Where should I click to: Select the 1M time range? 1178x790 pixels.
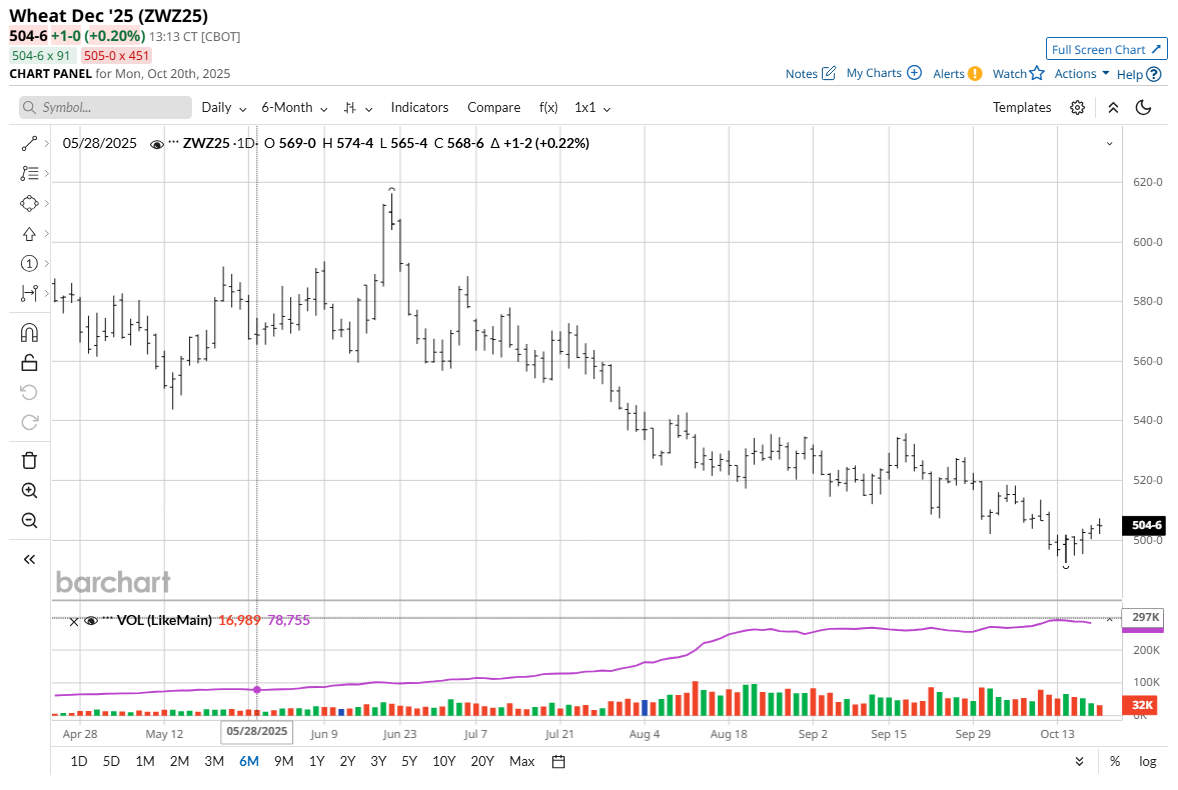145,761
